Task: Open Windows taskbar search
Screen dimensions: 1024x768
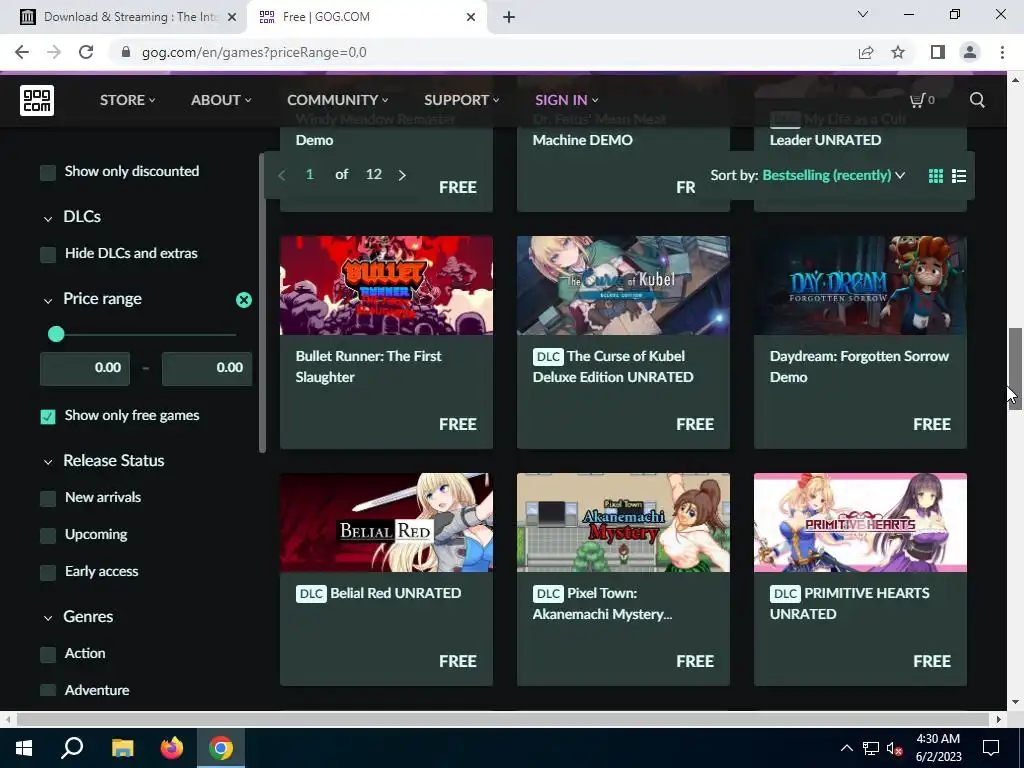Action: click(72, 748)
